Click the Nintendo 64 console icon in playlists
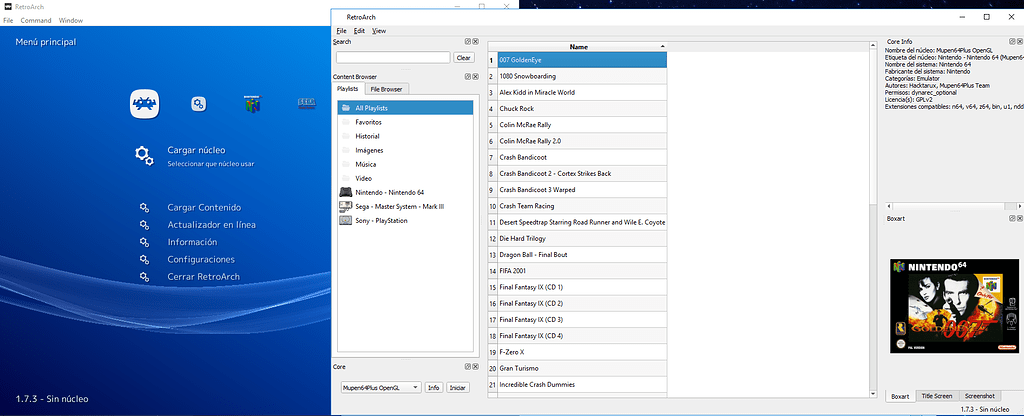Screen dimensions: 1024x416 pyautogui.click(x=345, y=193)
